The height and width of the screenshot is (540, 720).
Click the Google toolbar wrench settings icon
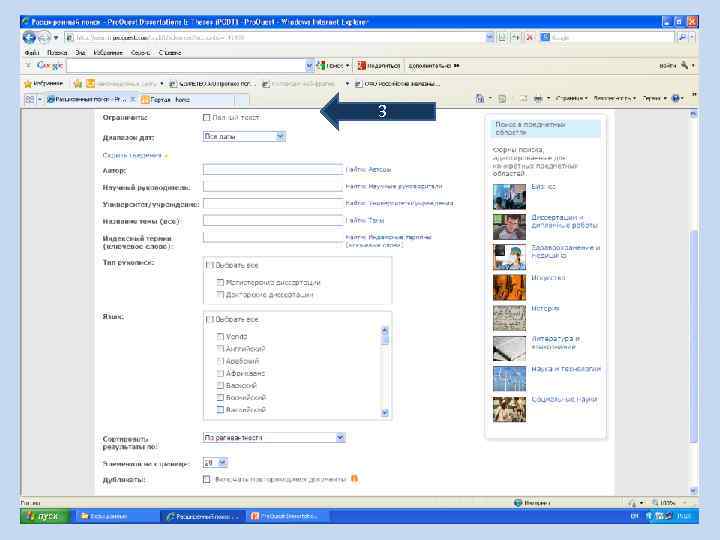684,66
